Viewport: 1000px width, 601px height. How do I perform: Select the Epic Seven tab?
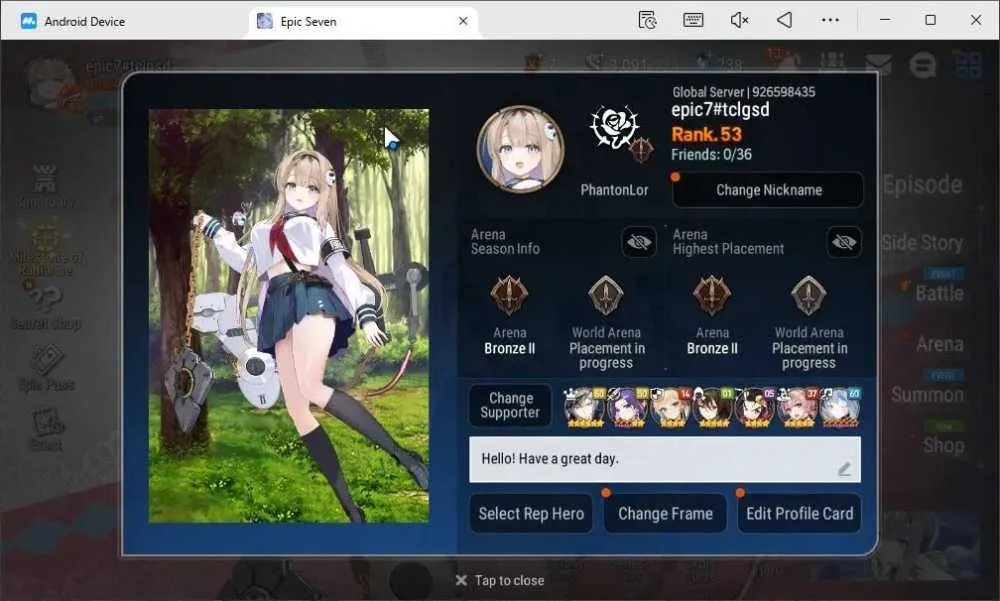tap(362, 21)
